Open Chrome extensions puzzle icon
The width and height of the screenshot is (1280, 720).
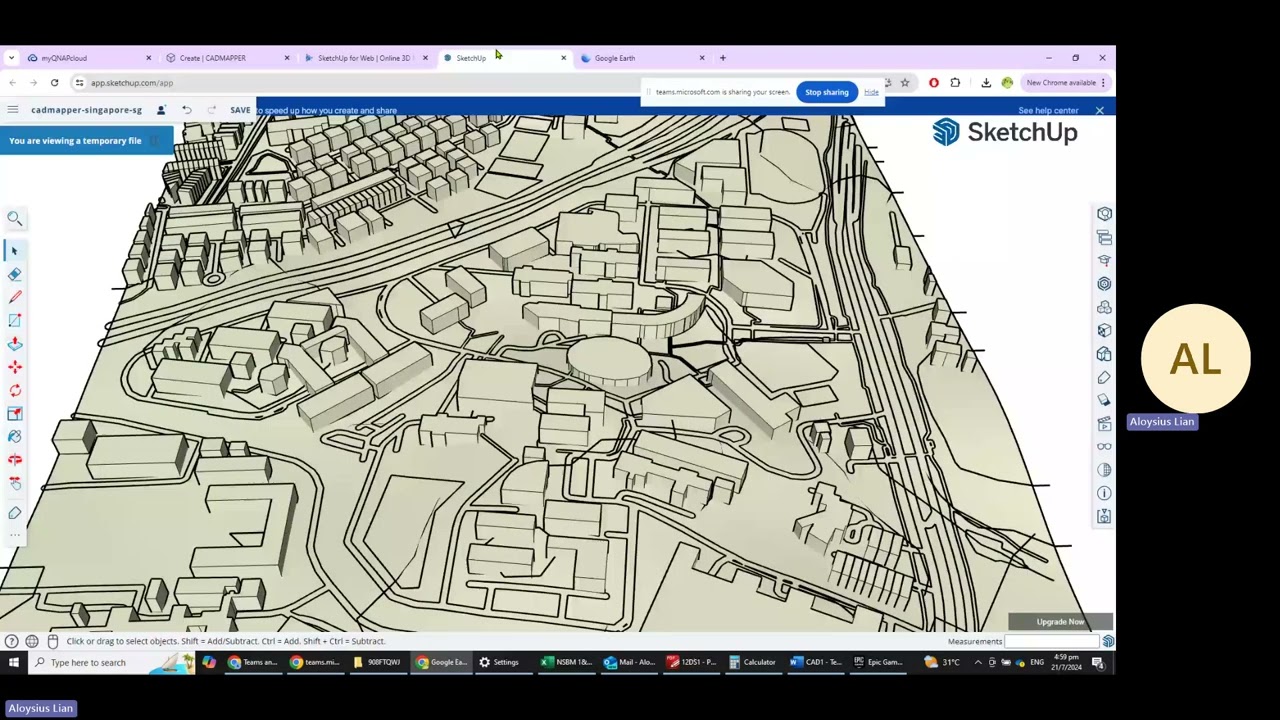tap(955, 83)
